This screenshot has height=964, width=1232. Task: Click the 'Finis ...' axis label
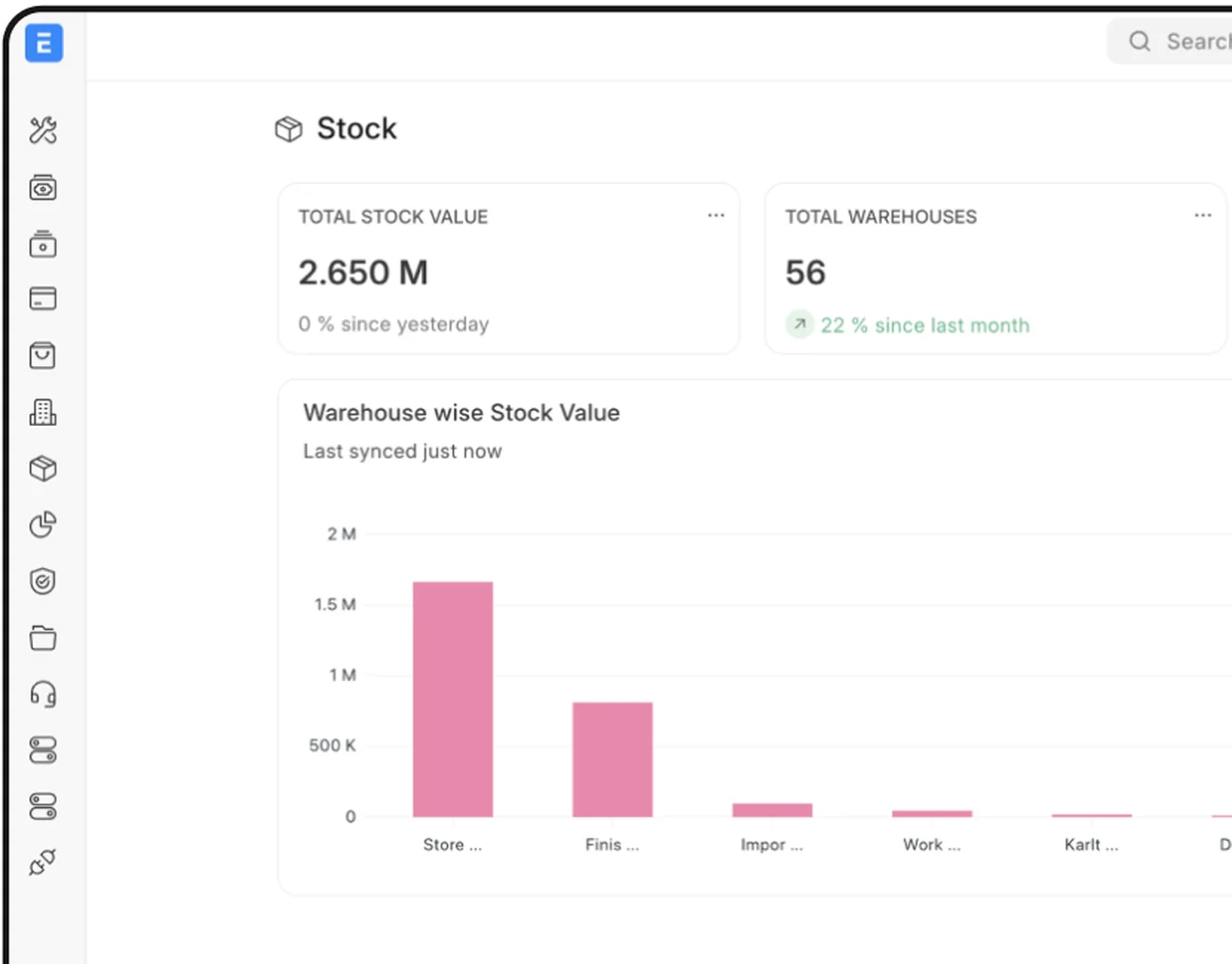(612, 845)
